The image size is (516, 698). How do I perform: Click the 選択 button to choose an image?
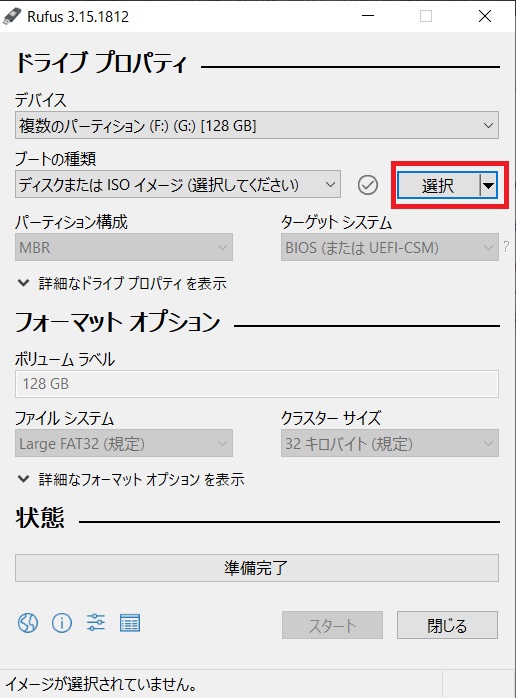coord(439,185)
